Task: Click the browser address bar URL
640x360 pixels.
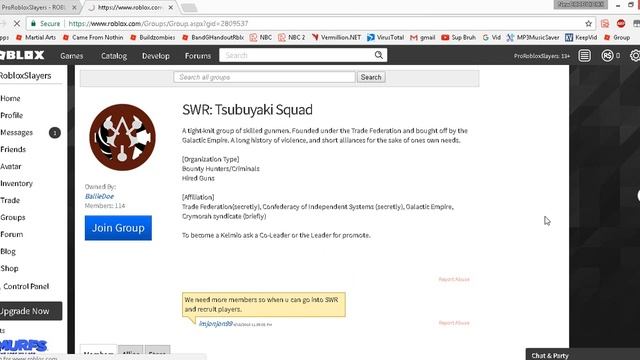Action: (x=158, y=24)
